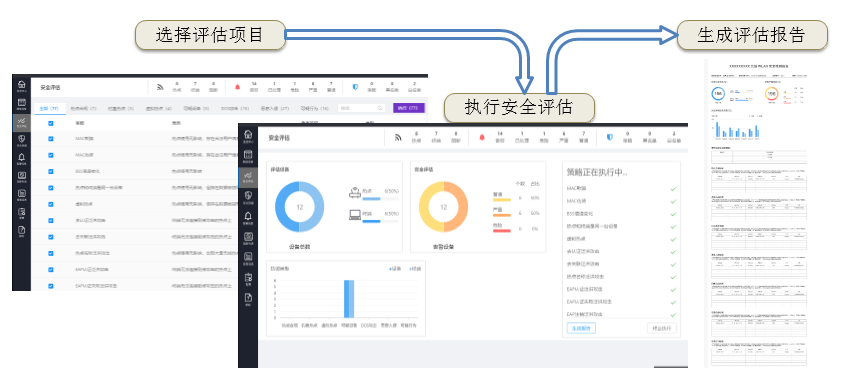Viewport: 844px width, 380px height.
Task: Switch to the 全部 (77) tab
Action: pyautogui.click(x=50, y=108)
